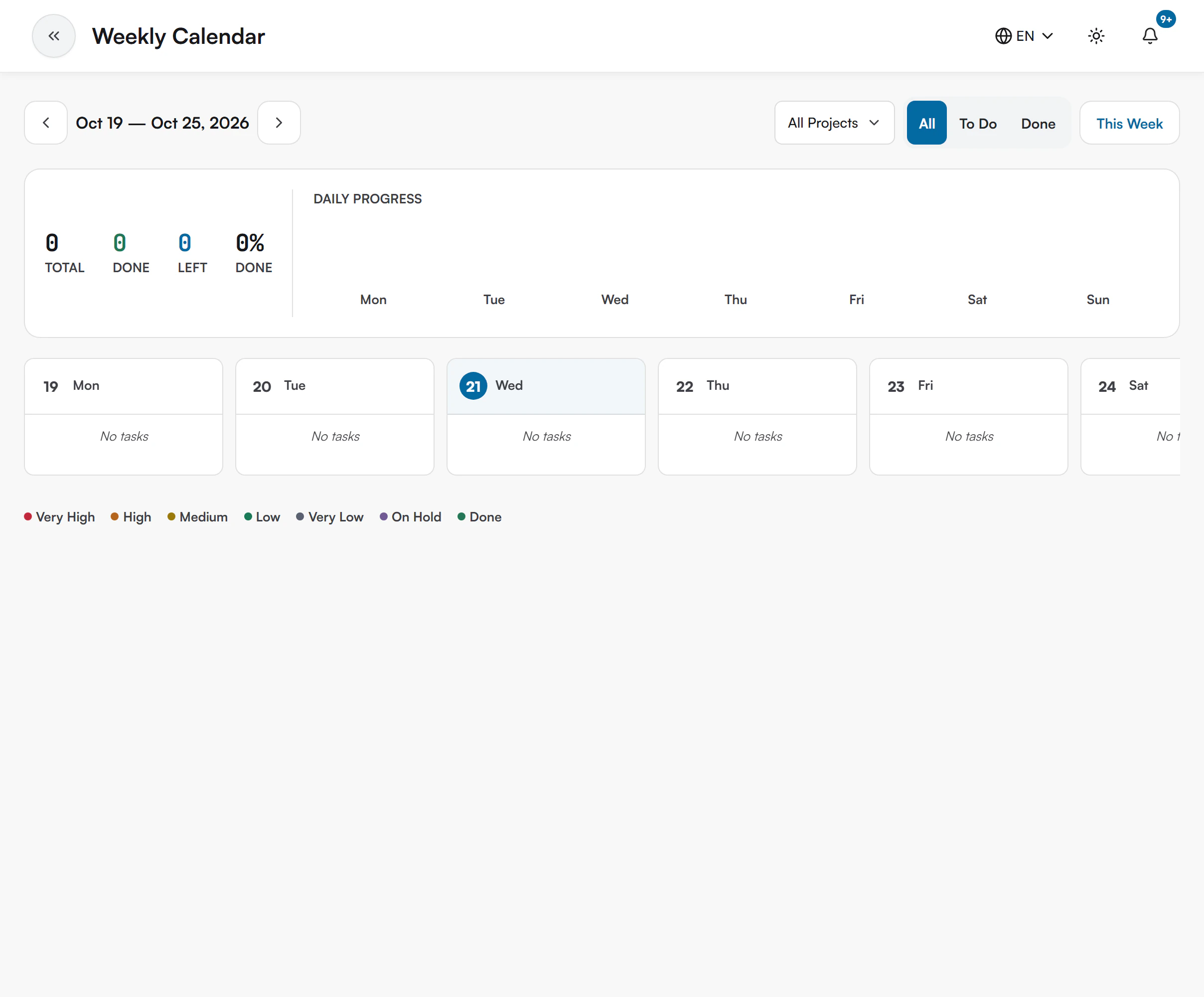Click the green DONE count stat

(x=131, y=253)
